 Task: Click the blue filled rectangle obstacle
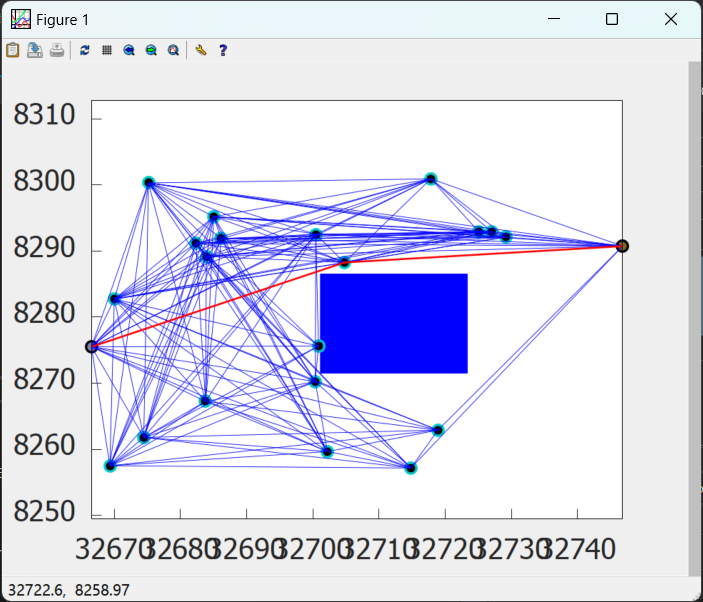[394, 323]
